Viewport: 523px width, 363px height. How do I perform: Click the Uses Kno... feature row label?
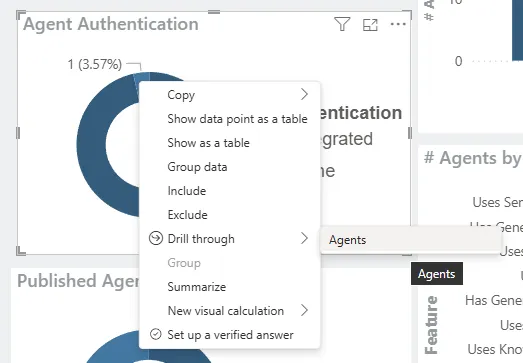[x=495, y=349]
